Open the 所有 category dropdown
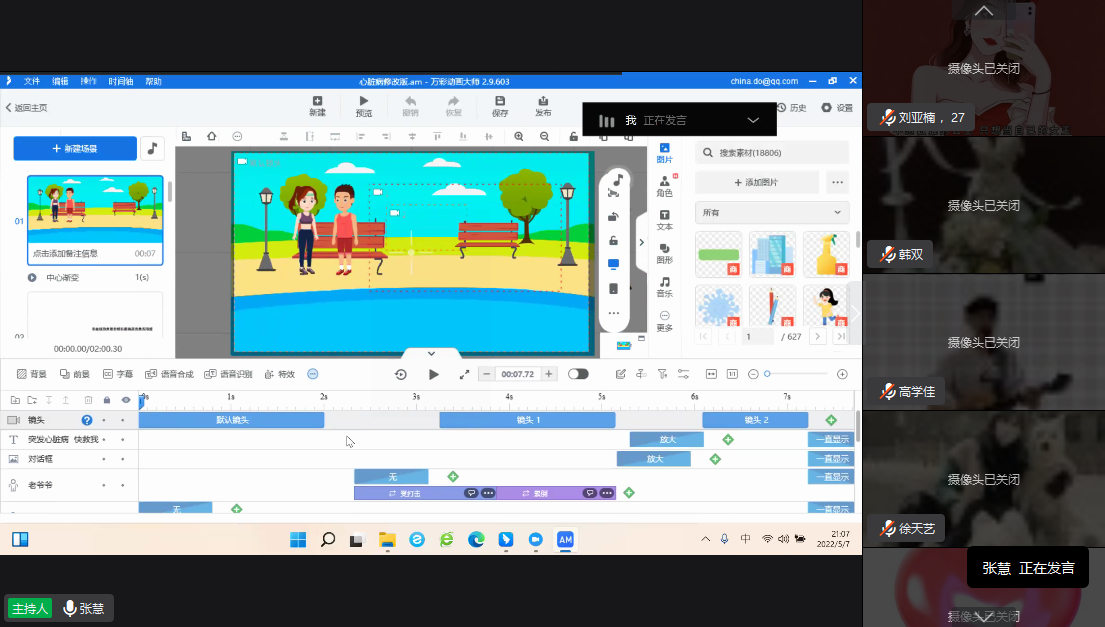The image size is (1105, 627). pos(771,212)
